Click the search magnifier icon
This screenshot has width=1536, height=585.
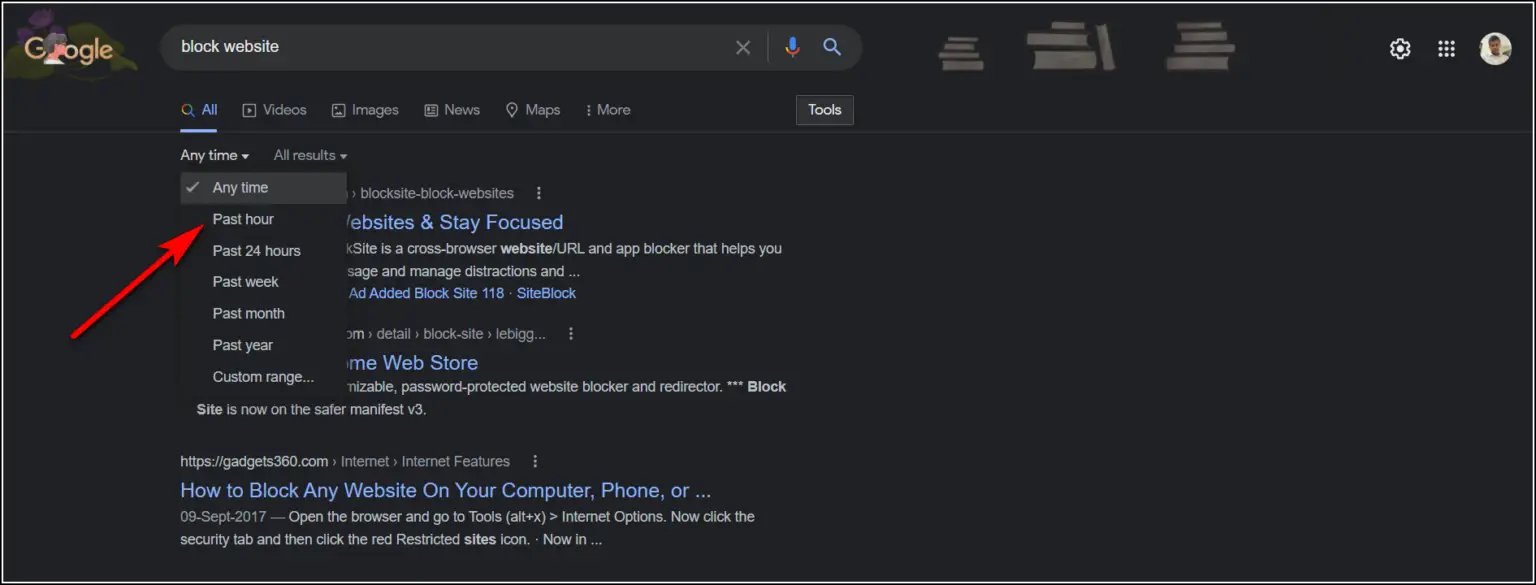[832, 46]
